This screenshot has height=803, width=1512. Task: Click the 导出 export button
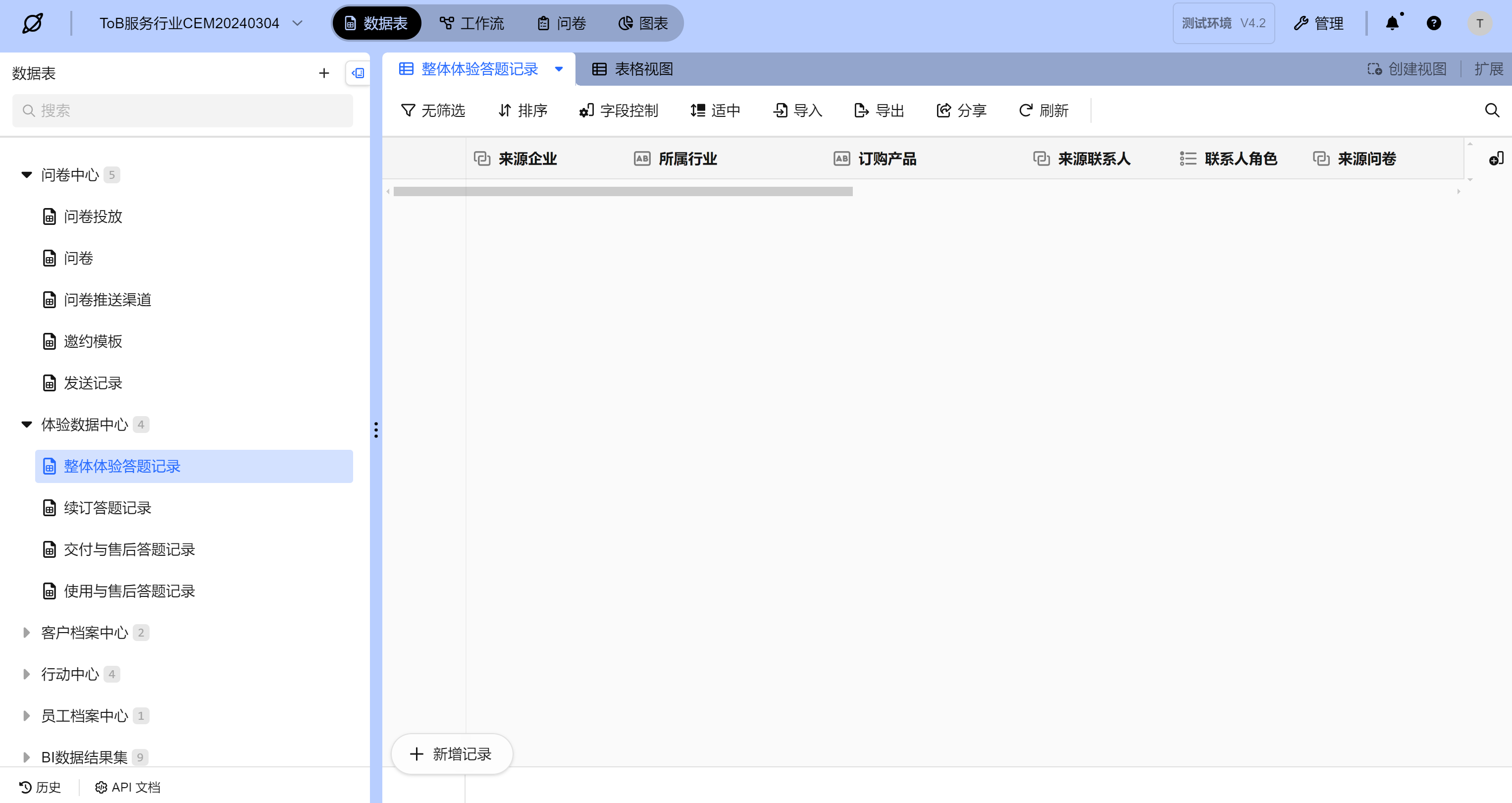879,110
